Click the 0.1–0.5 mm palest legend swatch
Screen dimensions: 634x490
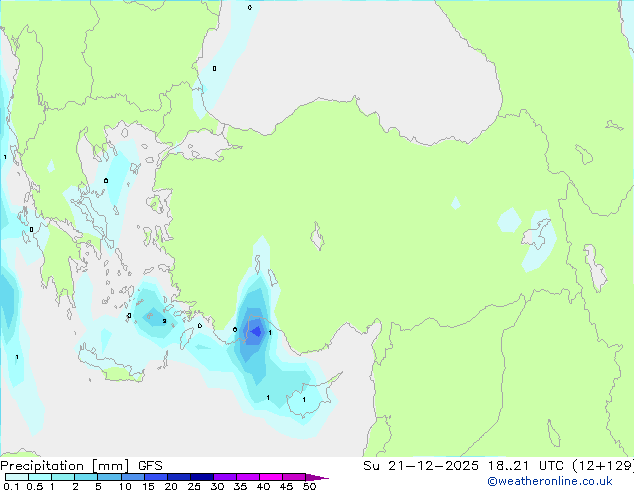point(17,477)
